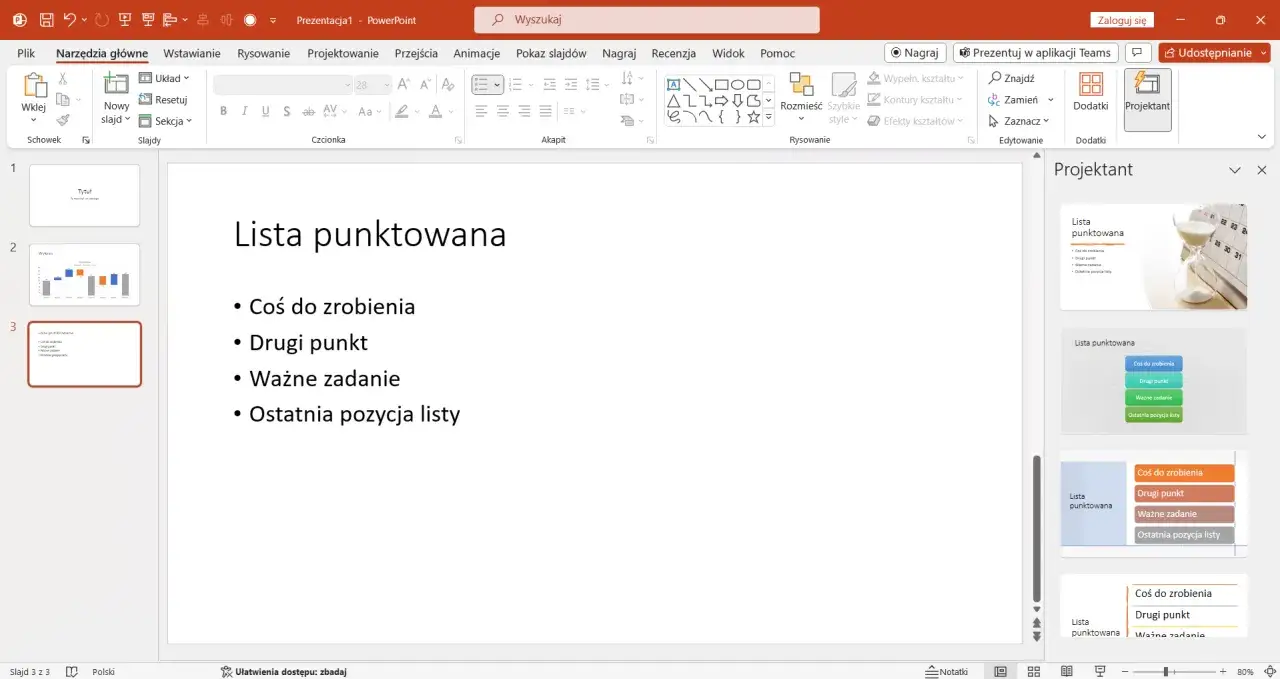This screenshot has height=679, width=1280.
Task: Click the Increase font size icon
Action: (403, 85)
